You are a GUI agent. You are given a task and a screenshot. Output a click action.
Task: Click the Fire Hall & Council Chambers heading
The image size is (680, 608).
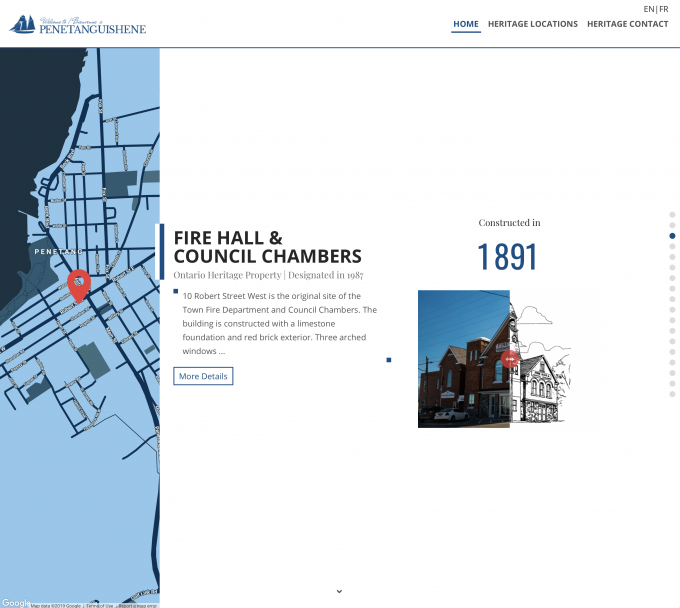click(267, 247)
